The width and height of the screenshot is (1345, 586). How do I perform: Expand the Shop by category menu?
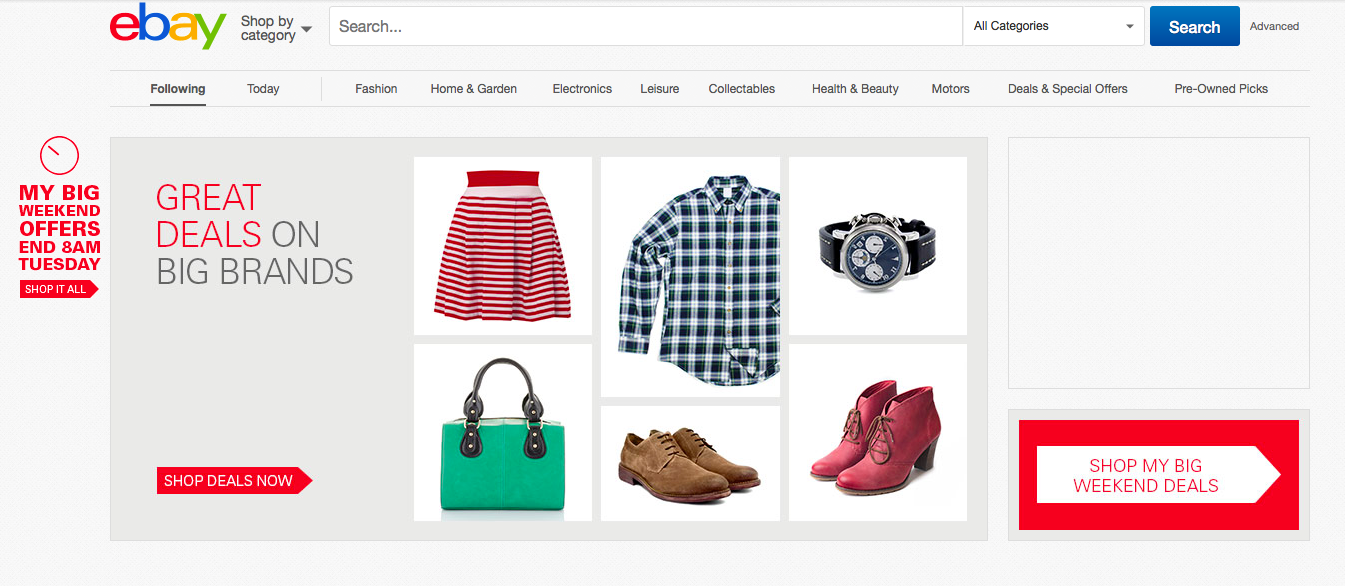click(276, 28)
